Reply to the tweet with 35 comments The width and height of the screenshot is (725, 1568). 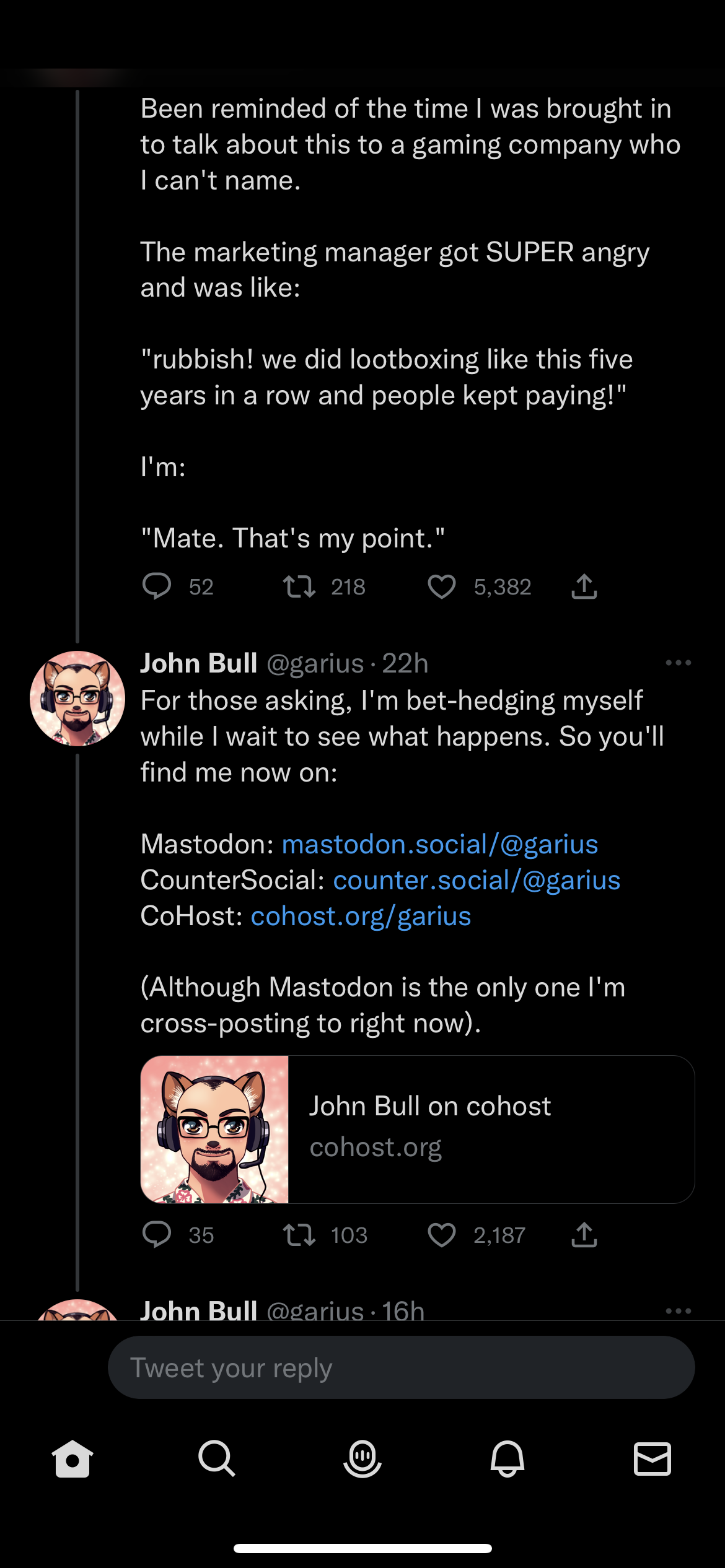click(x=157, y=1235)
